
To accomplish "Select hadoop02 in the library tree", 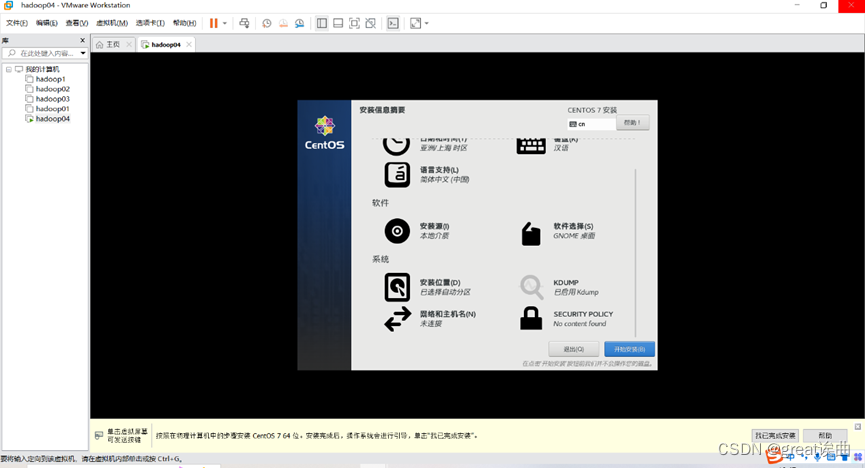I will coord(52,89).
